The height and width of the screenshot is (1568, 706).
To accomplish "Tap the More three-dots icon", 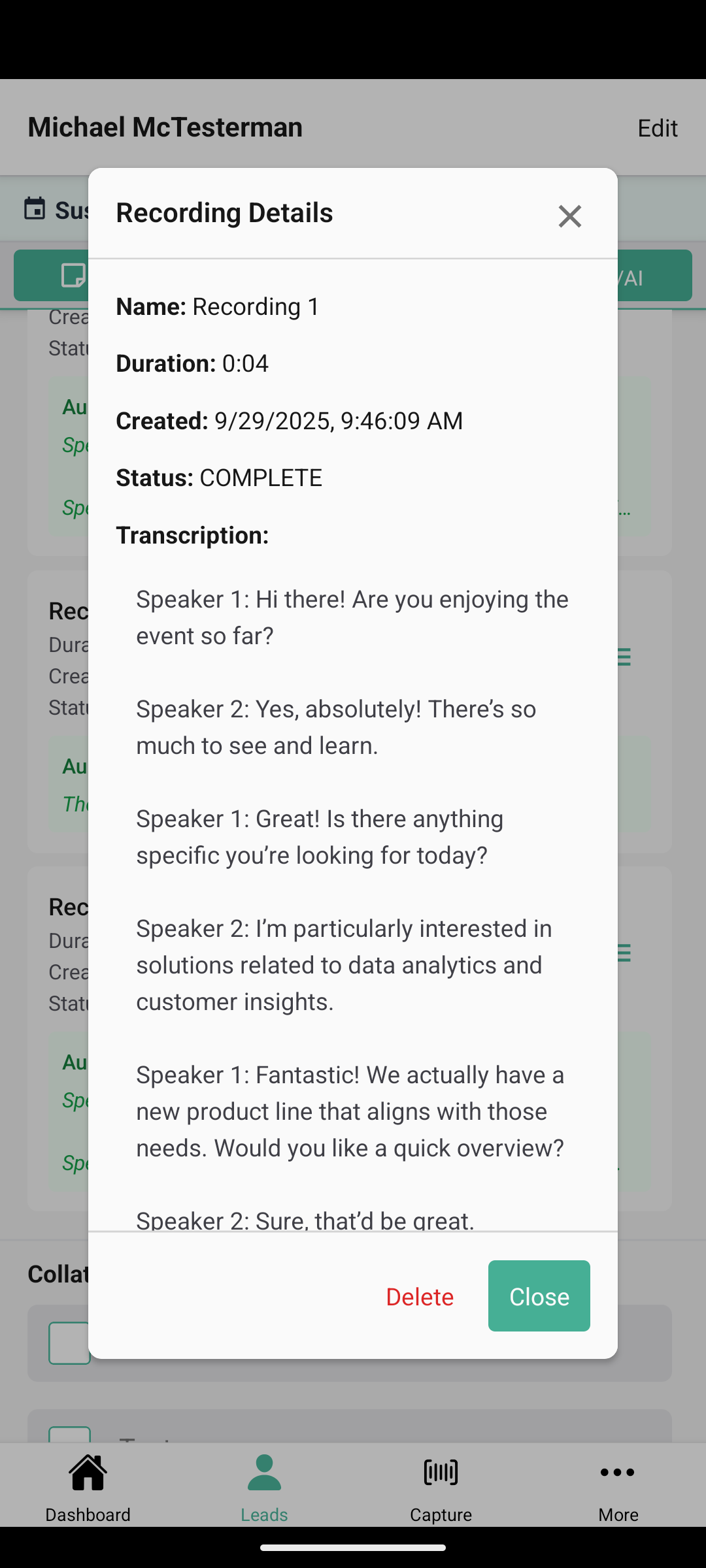I will click(618, 1473).
